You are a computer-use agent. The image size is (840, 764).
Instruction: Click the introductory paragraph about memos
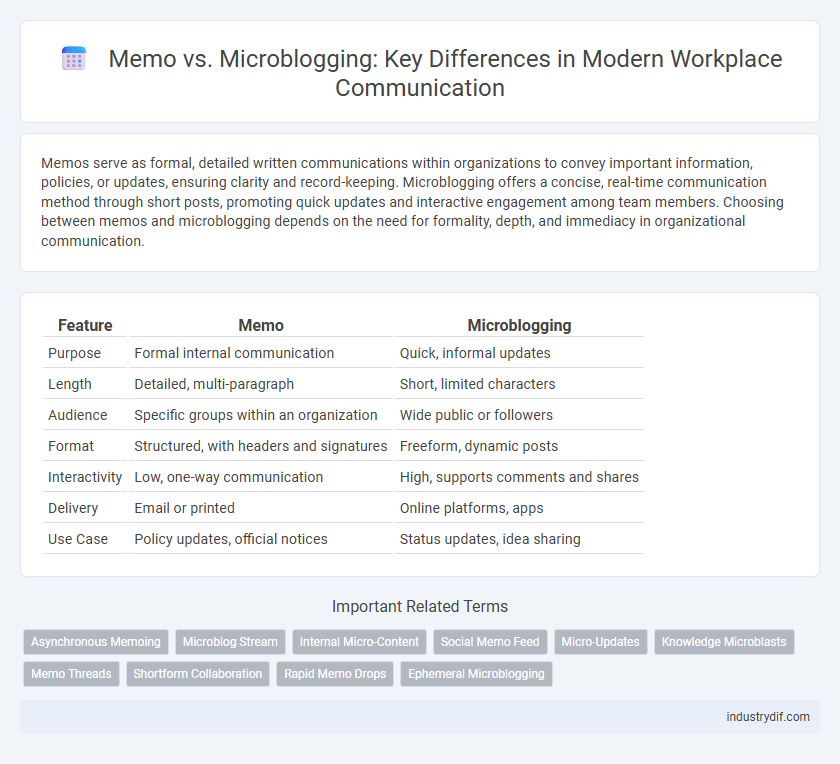click(x=412, y=202)
